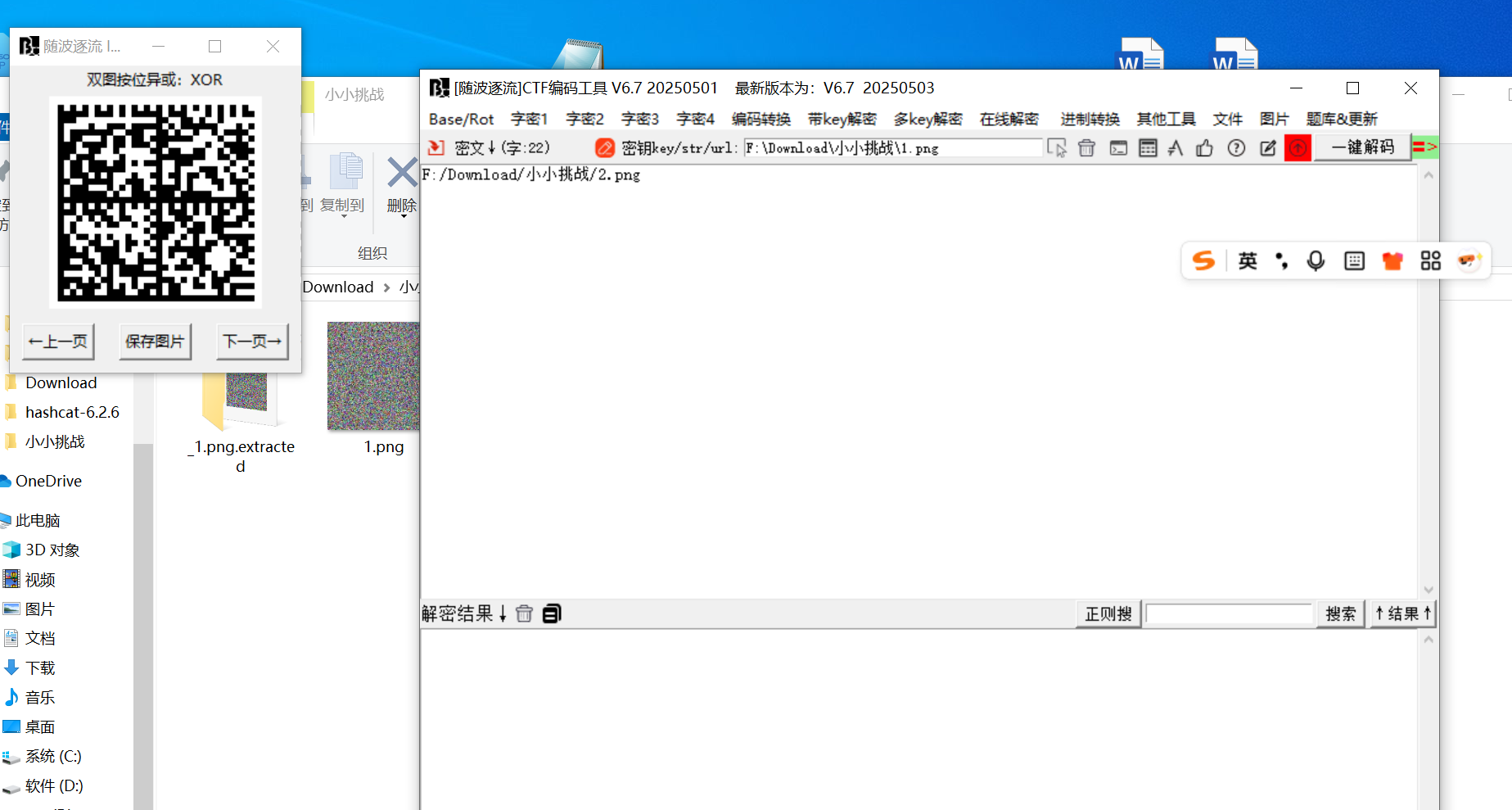Select hashcat-6.2.6 folder in navigation pane

pyautogui.click(x=72, y=412)
